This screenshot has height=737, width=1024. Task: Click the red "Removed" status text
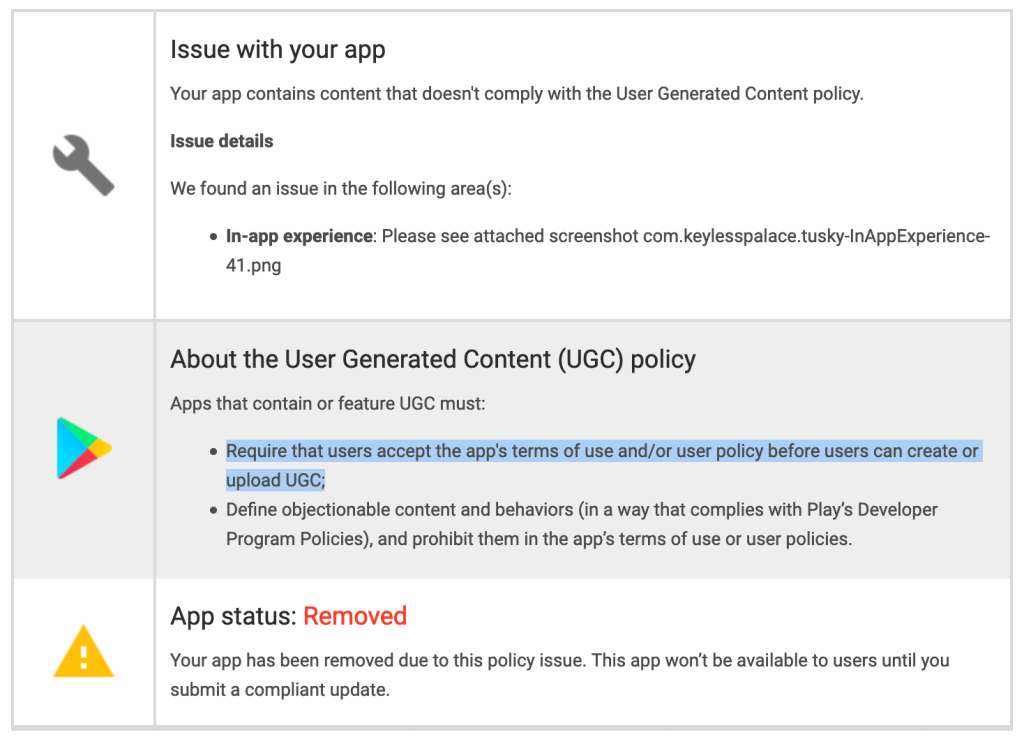coord(355,616)
